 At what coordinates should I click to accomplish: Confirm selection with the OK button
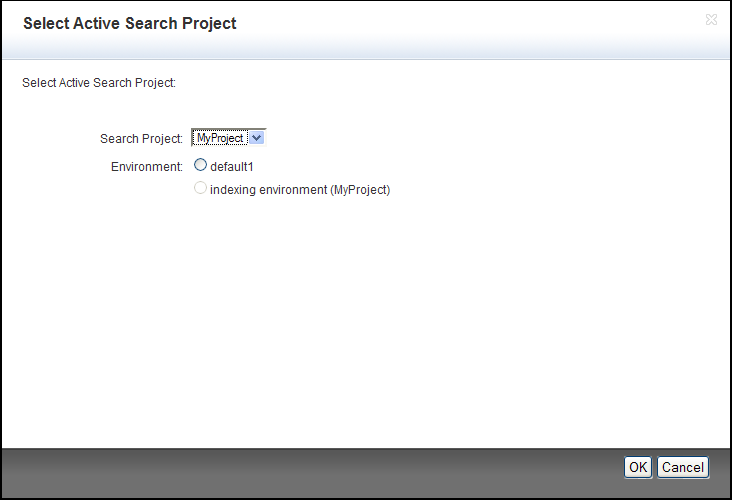coord(638,467)
